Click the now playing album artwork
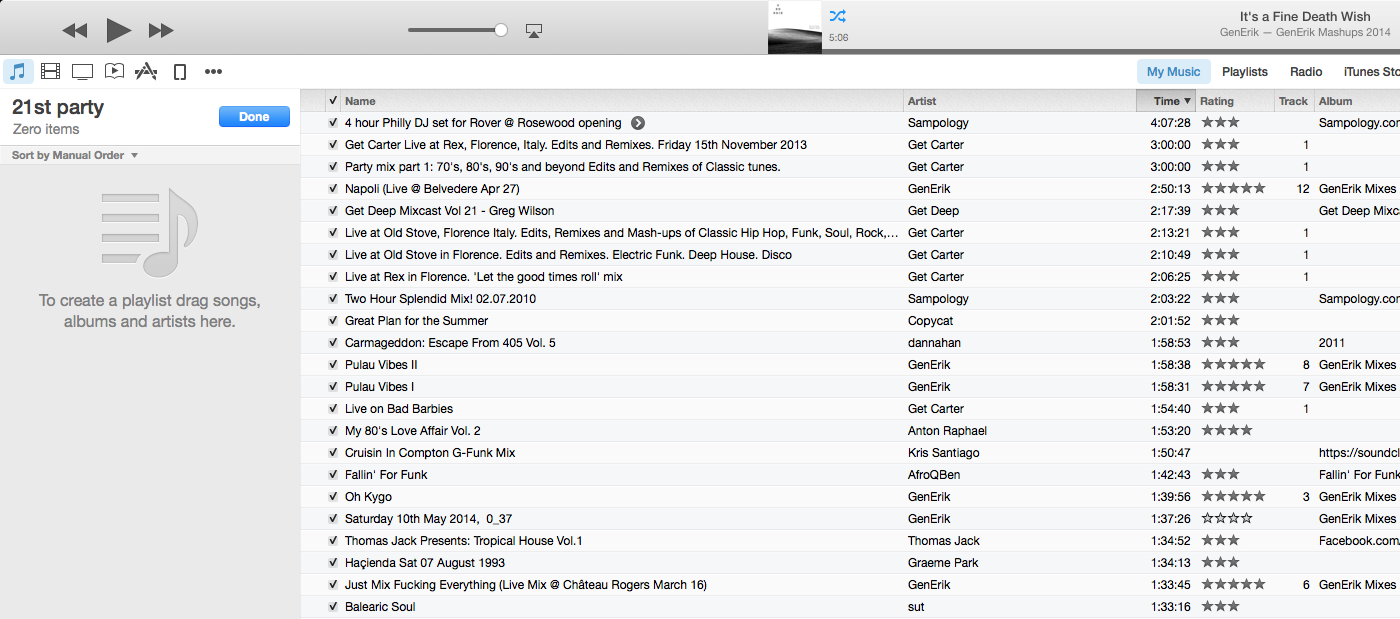This screenshot has width=1400, height=619. coord(794,27)
